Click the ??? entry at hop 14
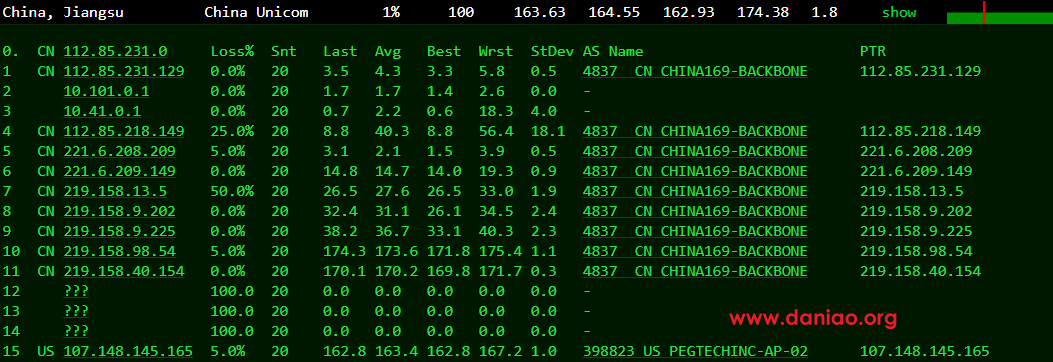This screenshot has height=362, width=1053. (x=77, y=331)
